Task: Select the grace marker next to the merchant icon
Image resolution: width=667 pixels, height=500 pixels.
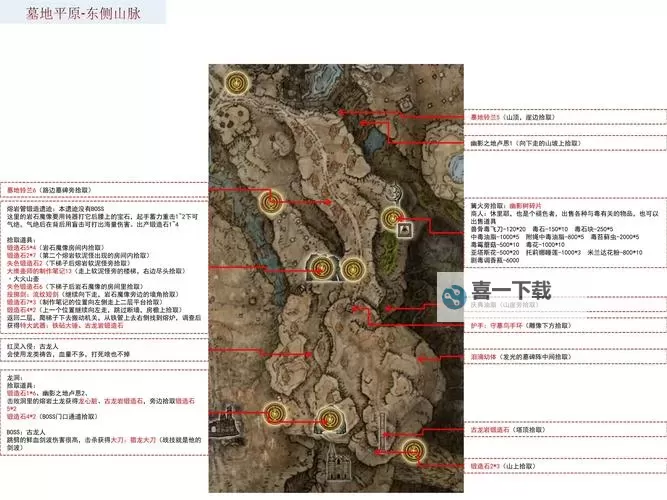Action: pyautogui.click(x=393, y=219)
